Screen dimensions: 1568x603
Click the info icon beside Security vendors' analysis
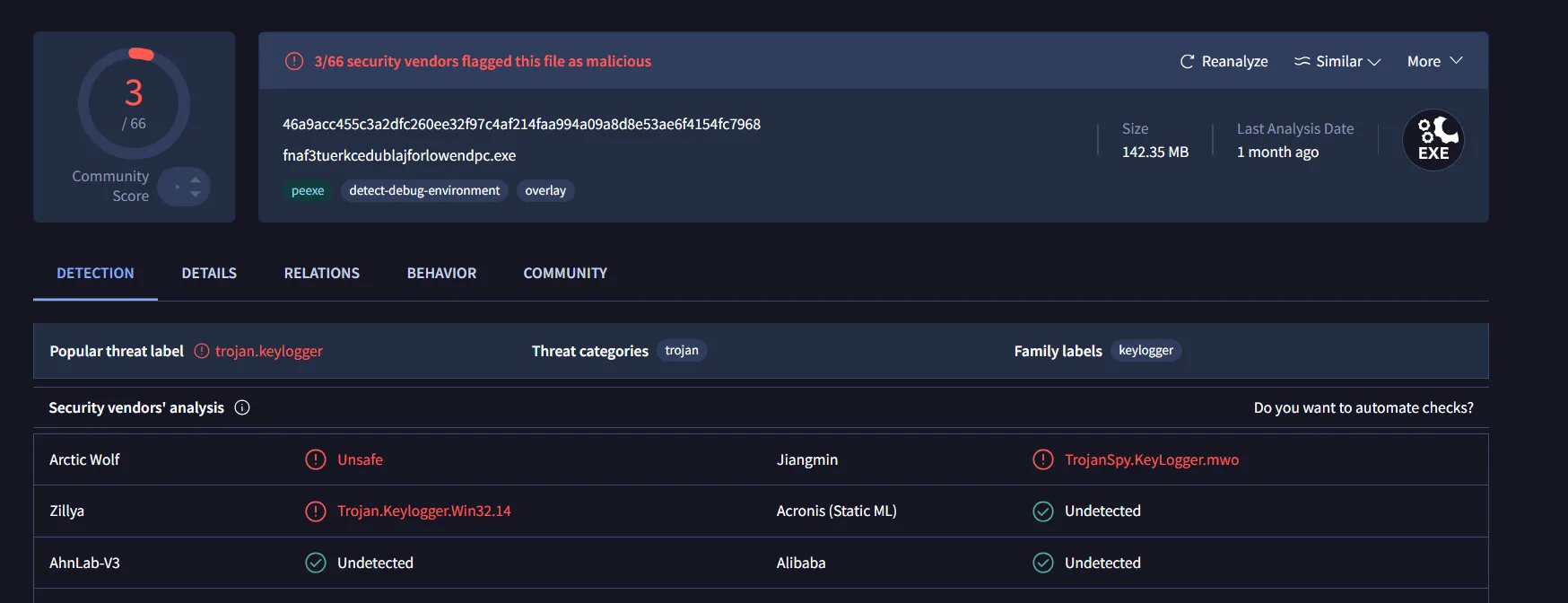coord(242,407)
